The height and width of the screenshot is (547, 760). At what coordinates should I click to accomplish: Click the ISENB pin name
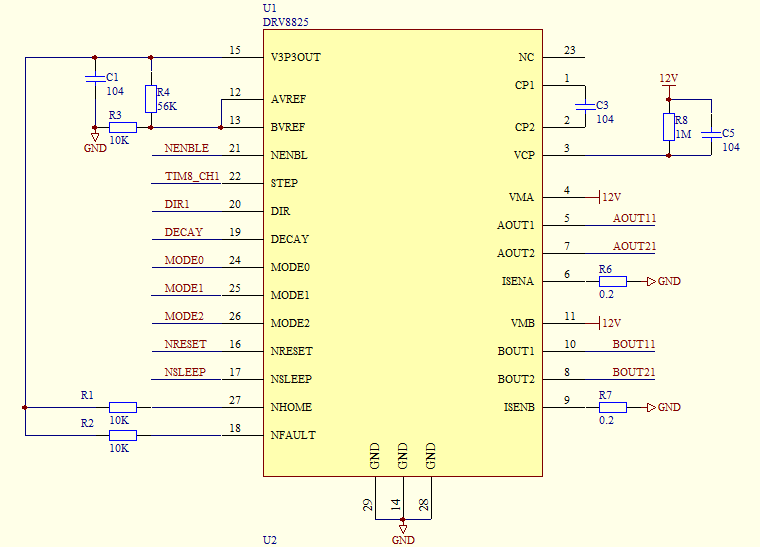tap(519, 407)
